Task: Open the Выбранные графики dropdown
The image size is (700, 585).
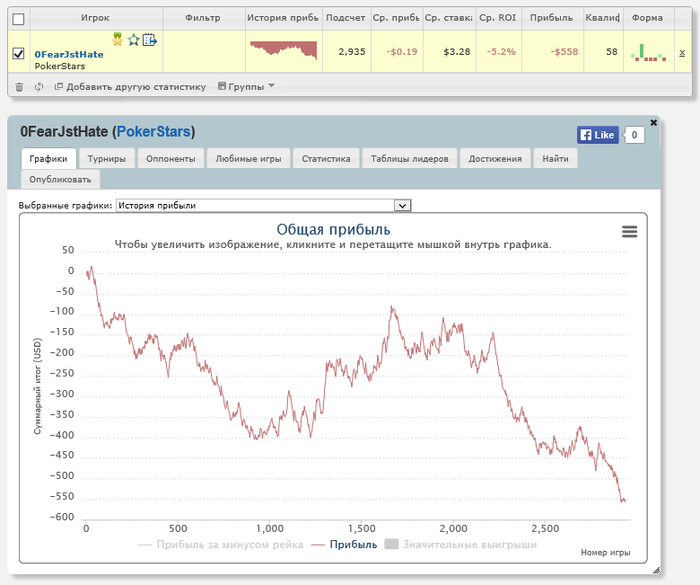Action: coord(263,205)
